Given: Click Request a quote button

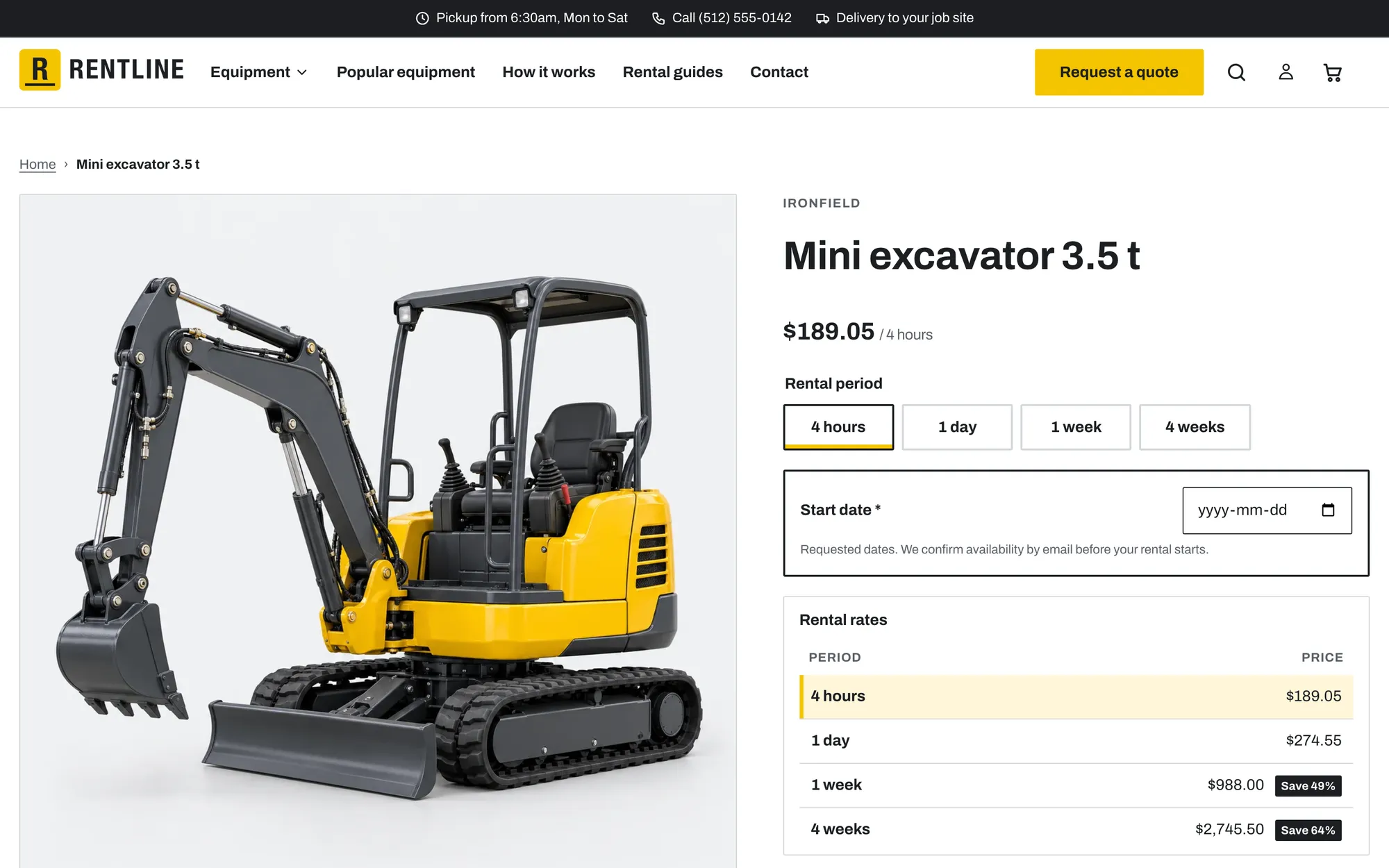Looking at the screenshot, I should (1119, 72).
